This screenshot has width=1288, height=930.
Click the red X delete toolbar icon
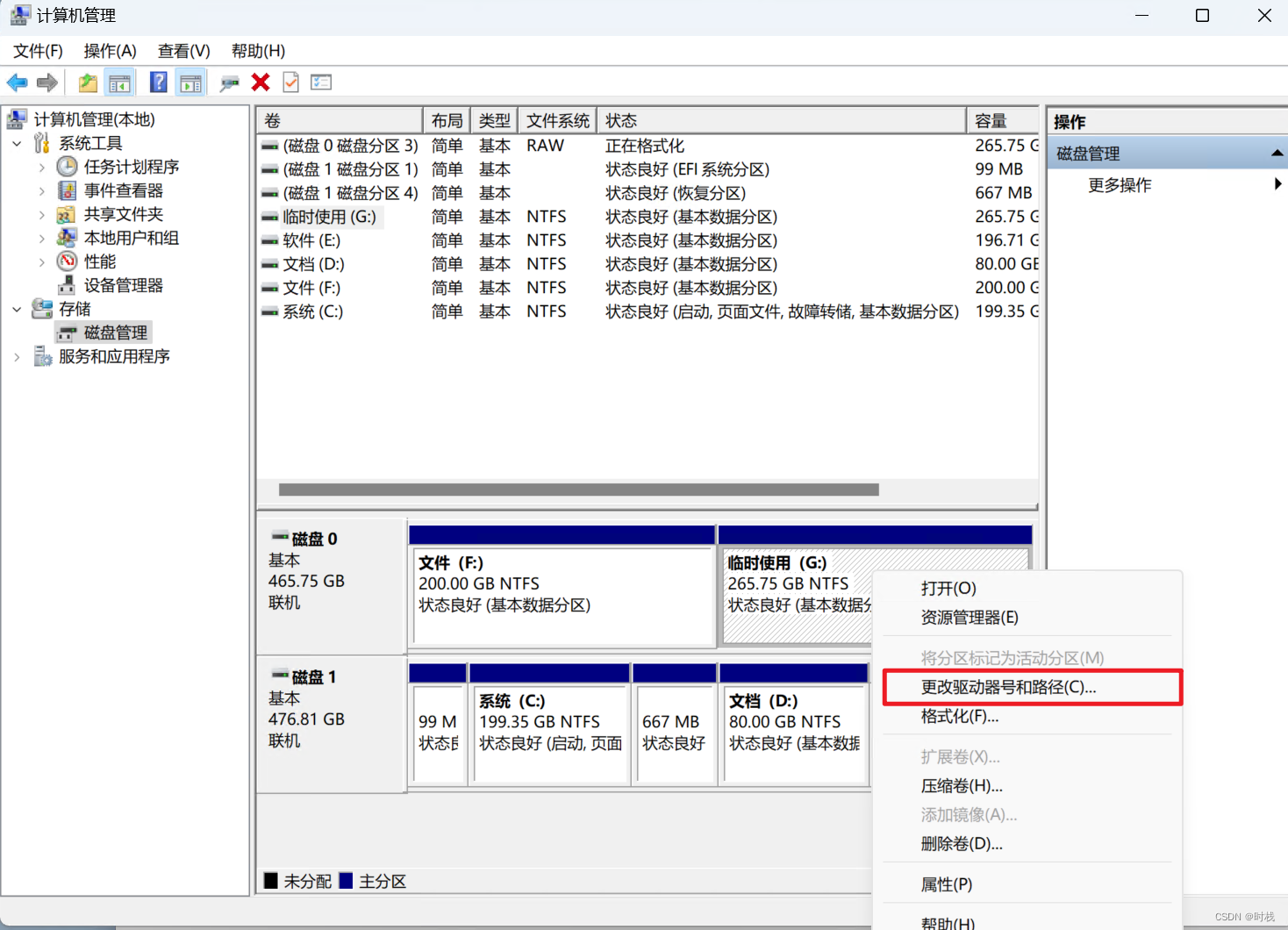pyautogui.click(x=261, y=82)
